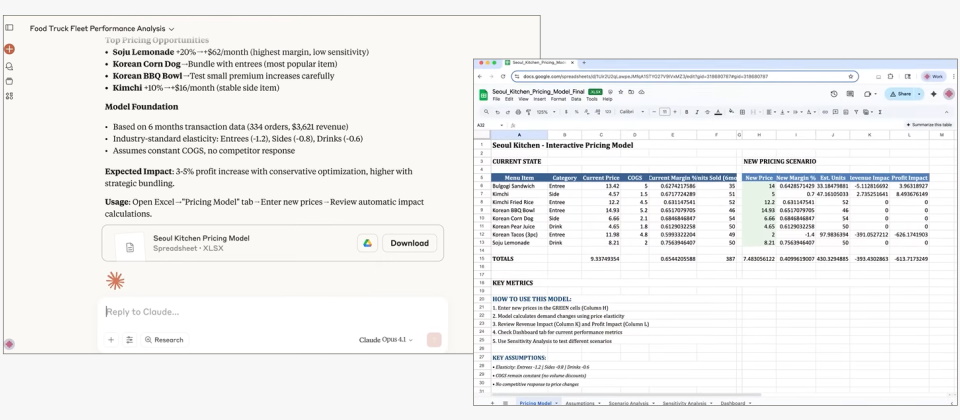Click the Save to Google Drive icon
960x420 pixels.
pos(367,243)
